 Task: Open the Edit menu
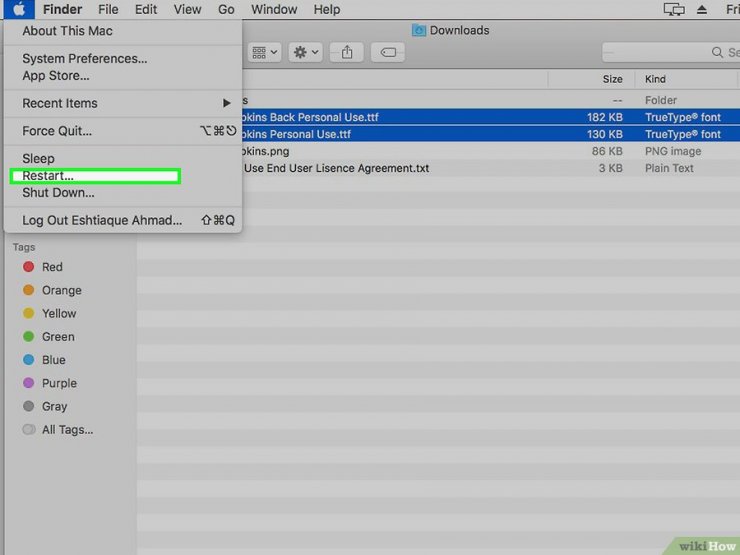coord(146,9)
